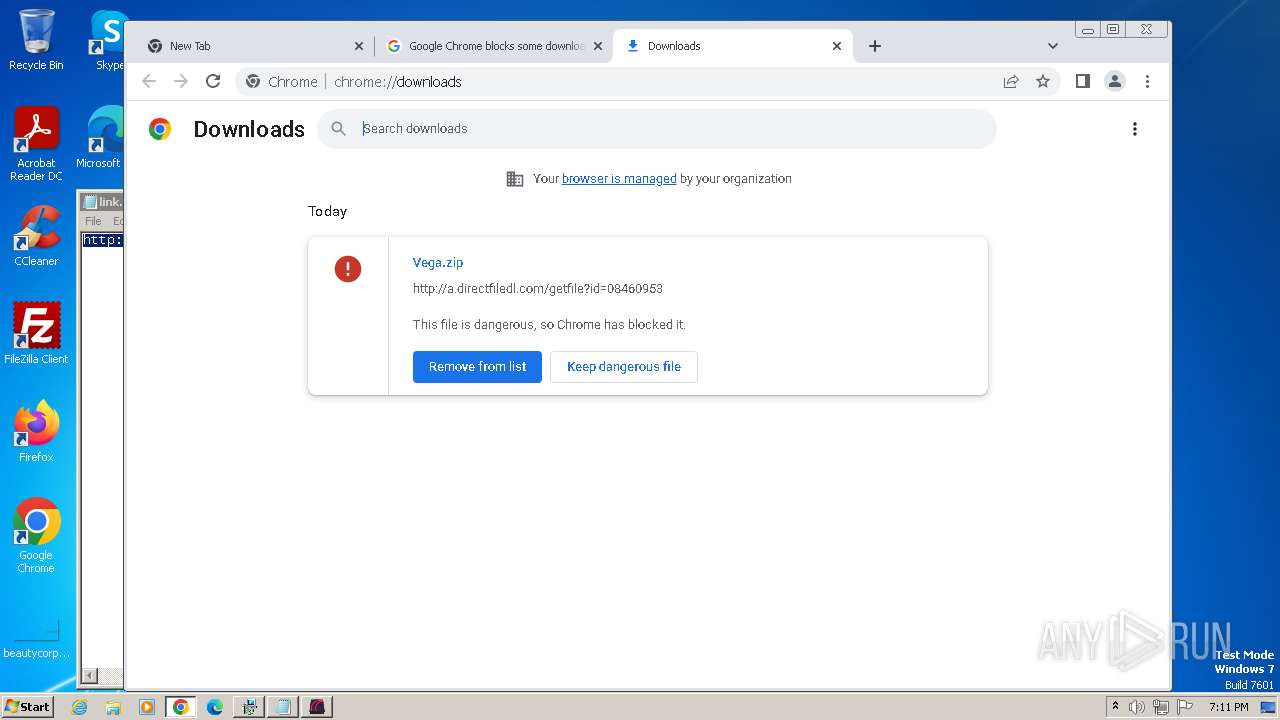Viewport: 1280px width, 720px height.
Task: Click the organization building icon
Action: tap(515, 179)
